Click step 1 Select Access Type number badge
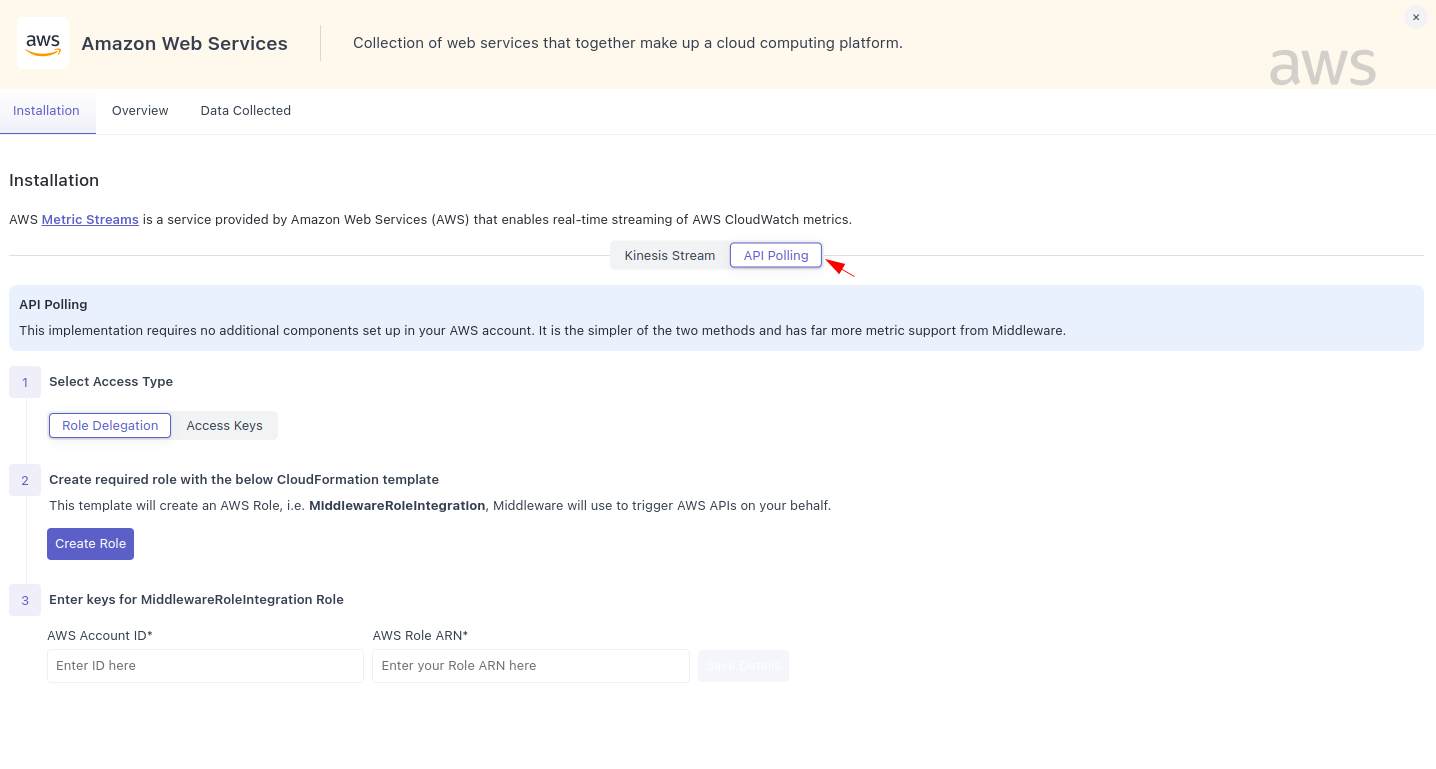The width and height of the screenshot is (1436, 769). click(24, 381)
